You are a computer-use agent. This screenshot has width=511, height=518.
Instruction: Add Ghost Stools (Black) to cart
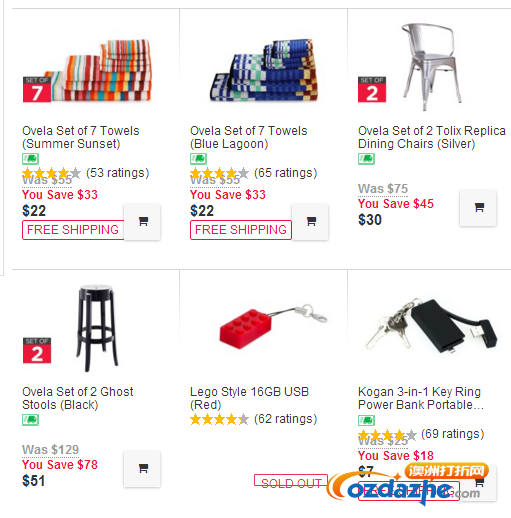[x=142, y=469]
